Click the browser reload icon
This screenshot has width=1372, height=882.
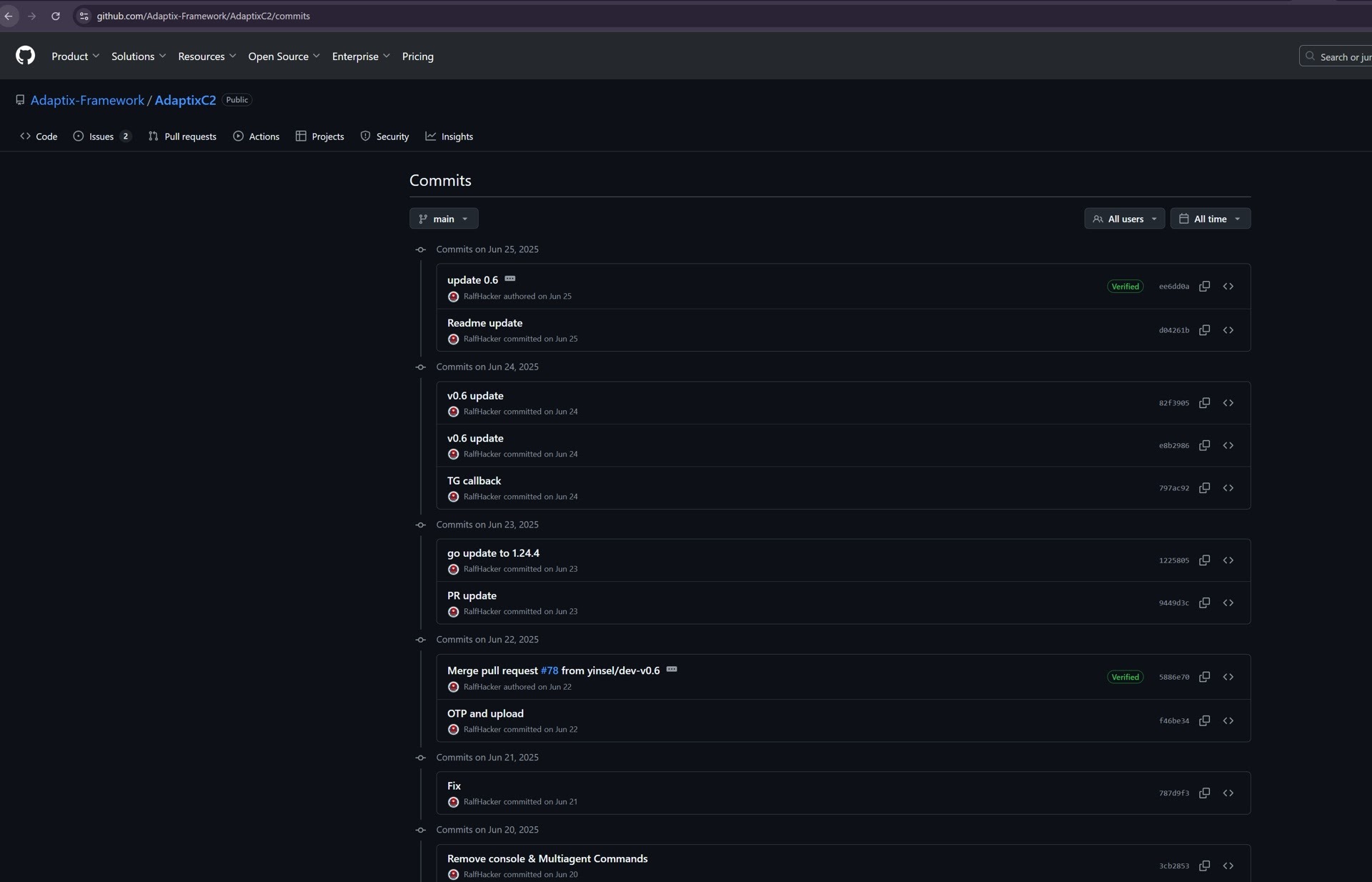55,16
